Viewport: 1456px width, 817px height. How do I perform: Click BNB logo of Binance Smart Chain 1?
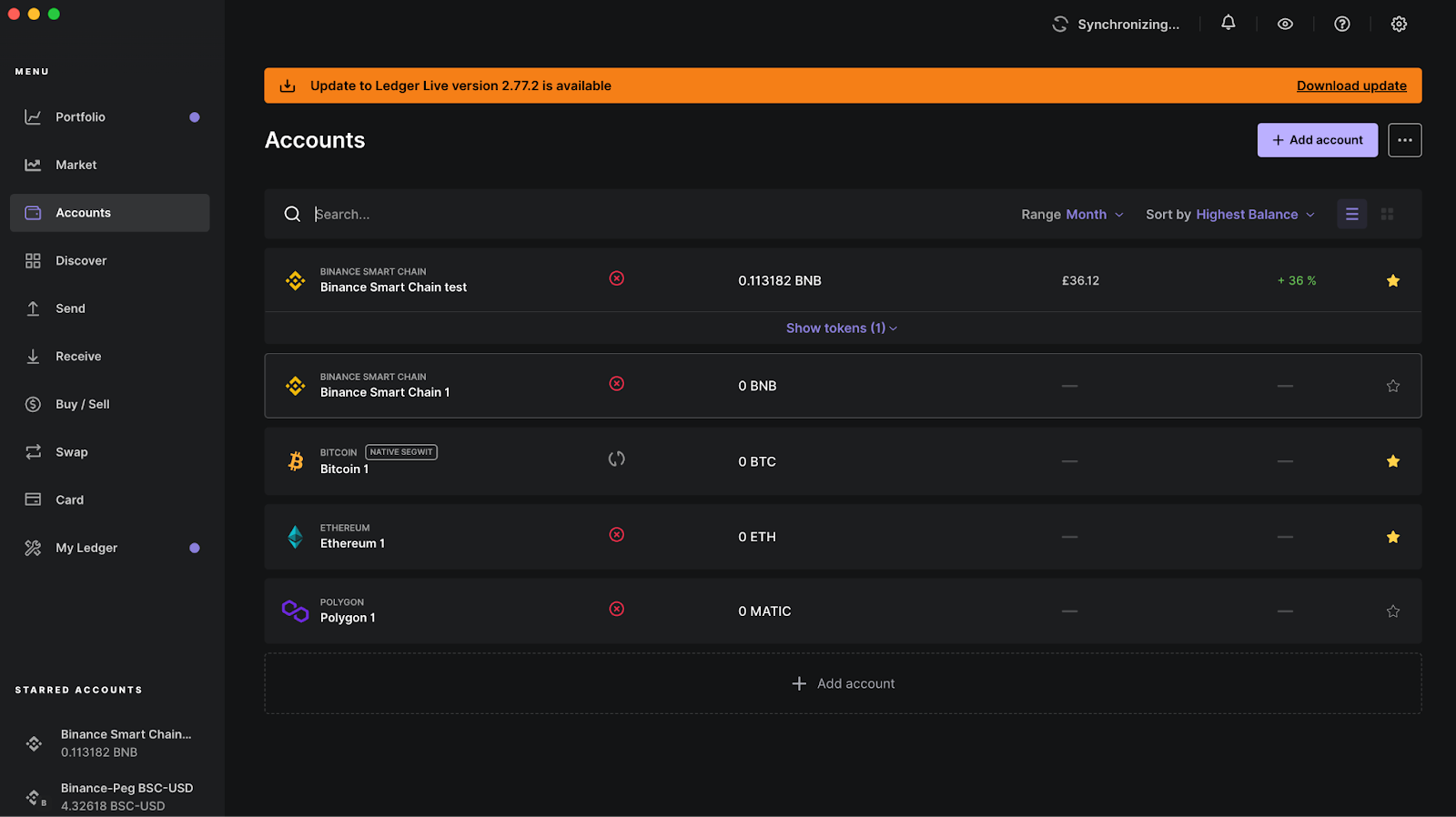pyautogui.click(x=295, y=386)
